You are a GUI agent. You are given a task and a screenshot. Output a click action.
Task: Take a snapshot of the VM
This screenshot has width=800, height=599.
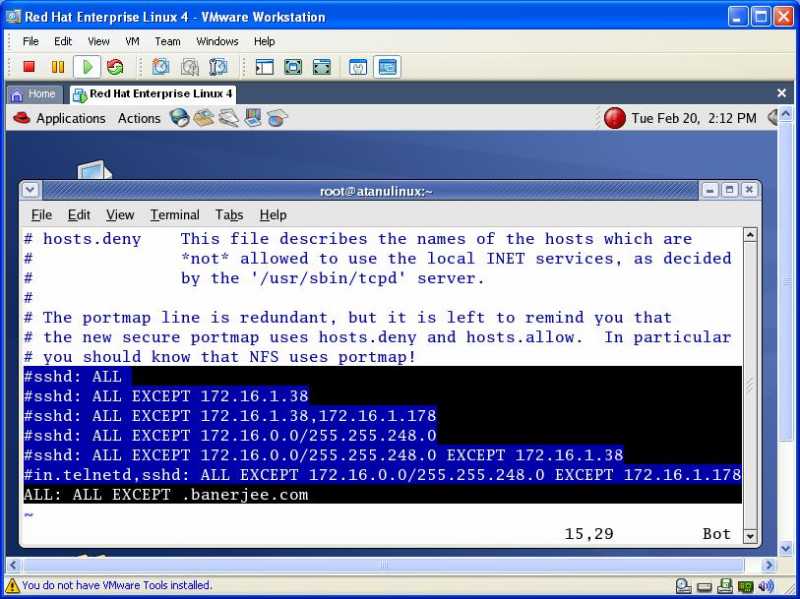pyautogui.click(x=161, y=67)
